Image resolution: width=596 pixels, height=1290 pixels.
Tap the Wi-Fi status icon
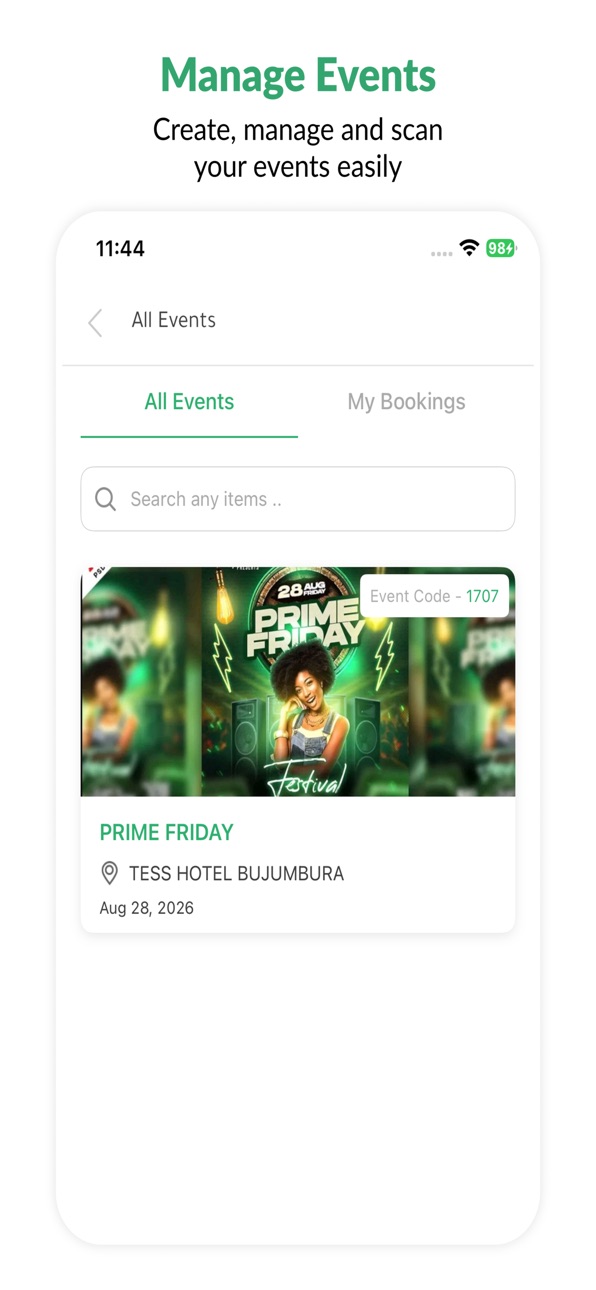click(469, 248)
